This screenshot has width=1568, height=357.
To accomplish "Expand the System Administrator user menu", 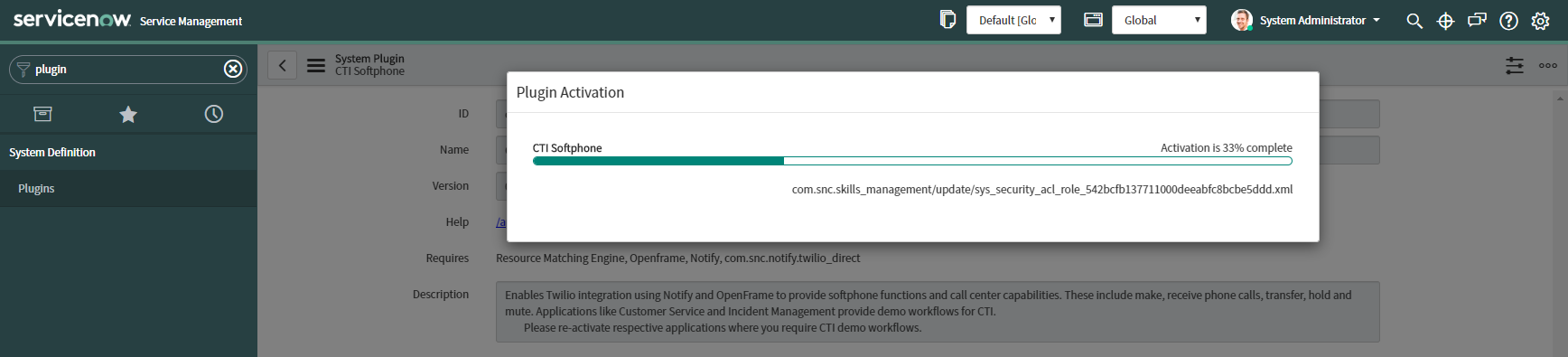I will [x=1320, y=20].
